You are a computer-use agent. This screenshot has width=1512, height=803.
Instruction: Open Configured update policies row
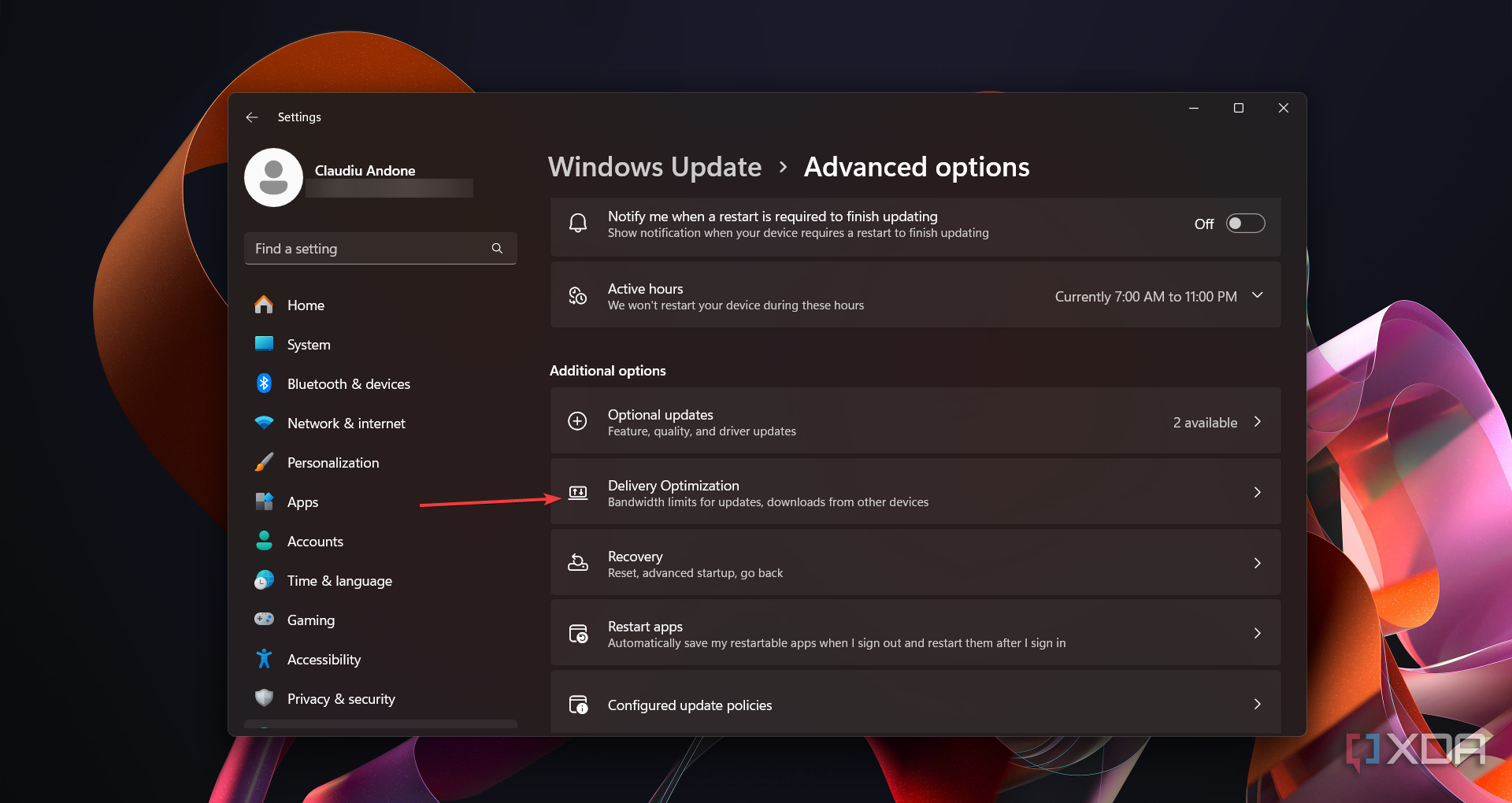pos(915,703)
